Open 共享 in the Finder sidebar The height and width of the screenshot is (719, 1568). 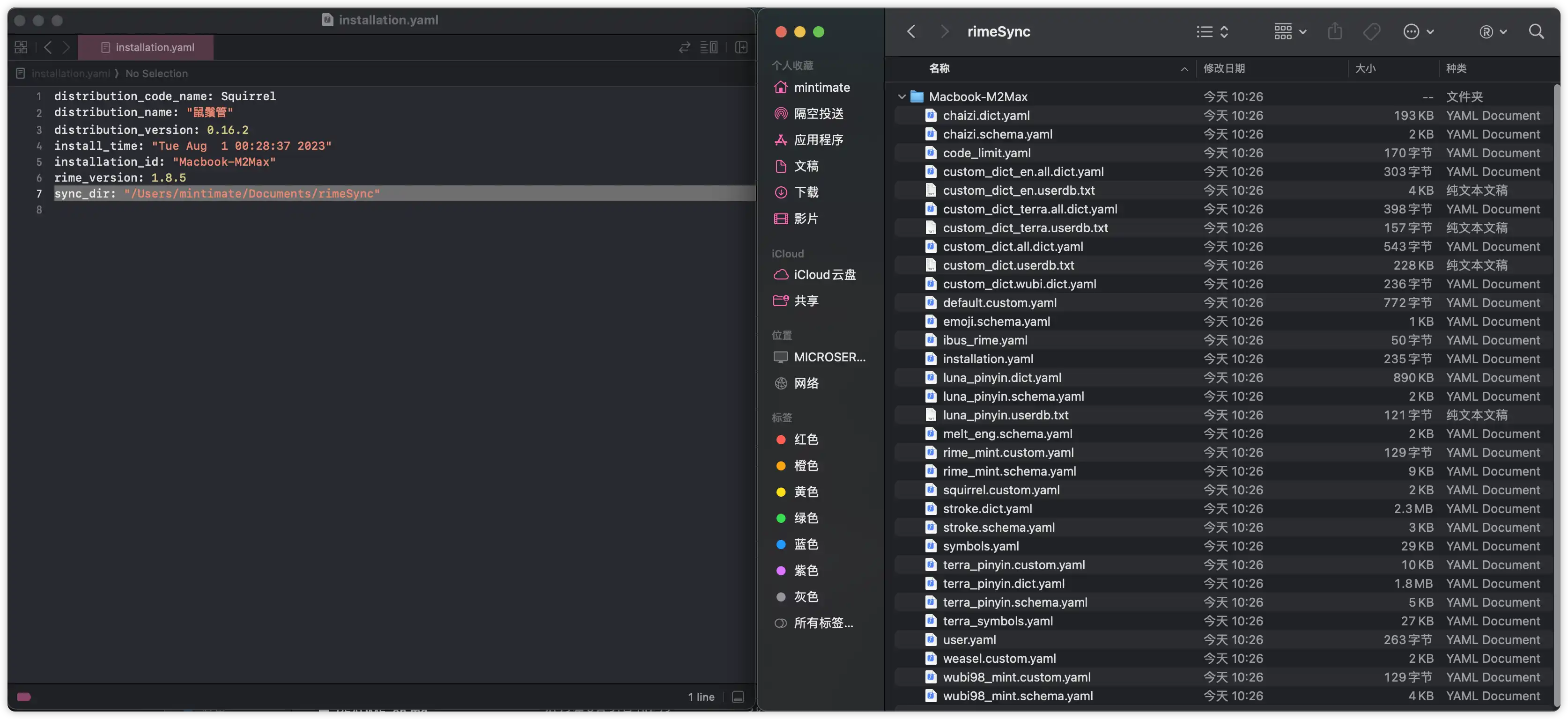[x=796, y=301]
